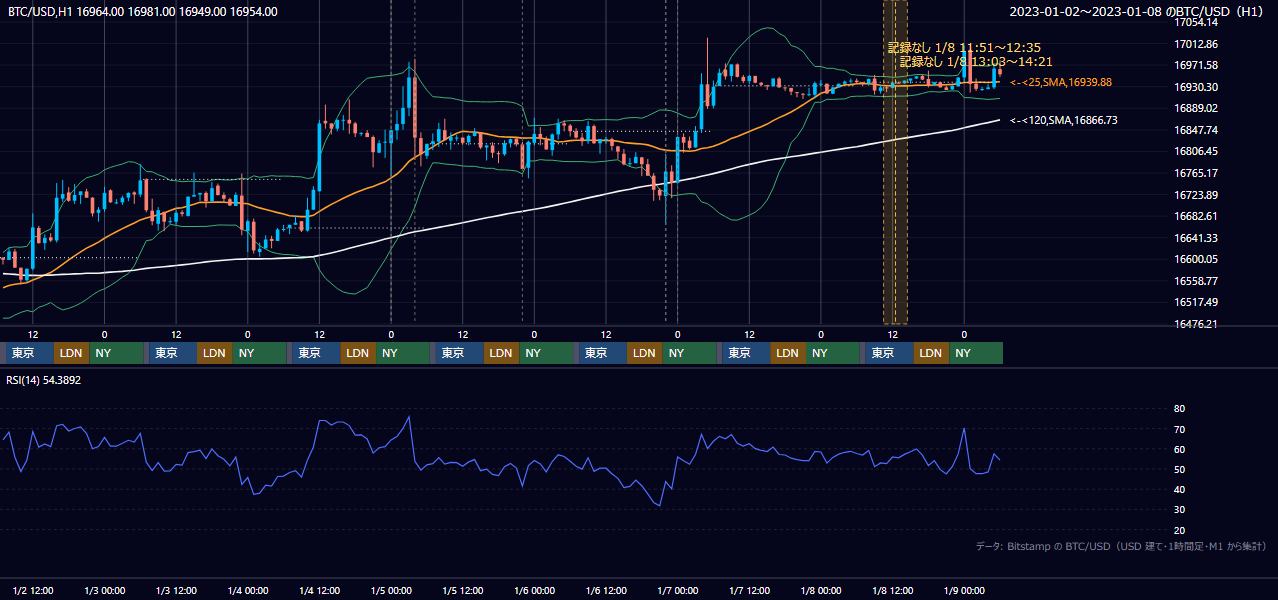Click price axis label 16971.58
This screenshot has height=600, width=1278.
tap(1195, 65)
